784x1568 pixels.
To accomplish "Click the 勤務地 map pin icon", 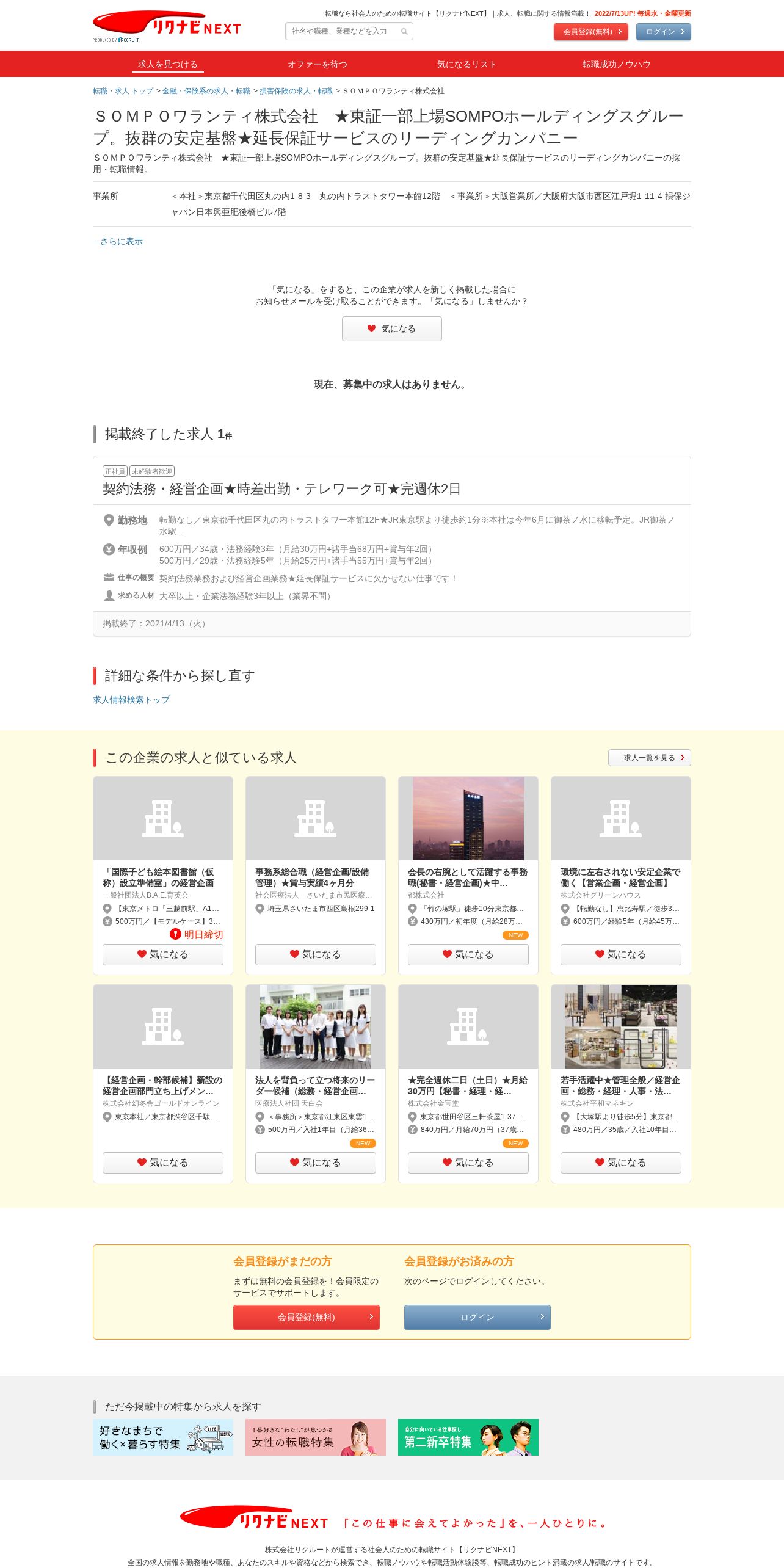I will 109,520.
